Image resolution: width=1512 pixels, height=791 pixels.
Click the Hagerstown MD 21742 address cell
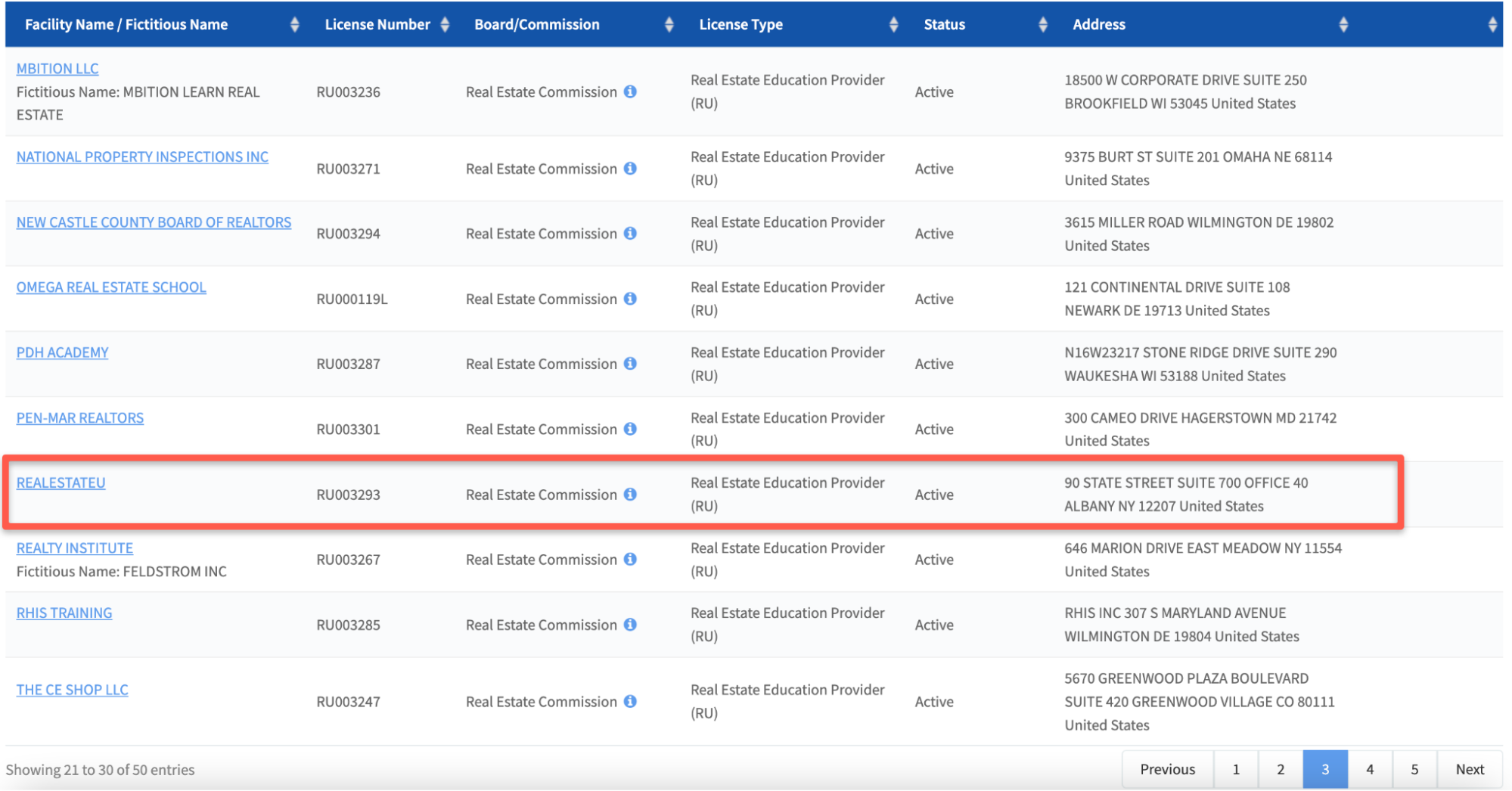(x=1200, y=429)
